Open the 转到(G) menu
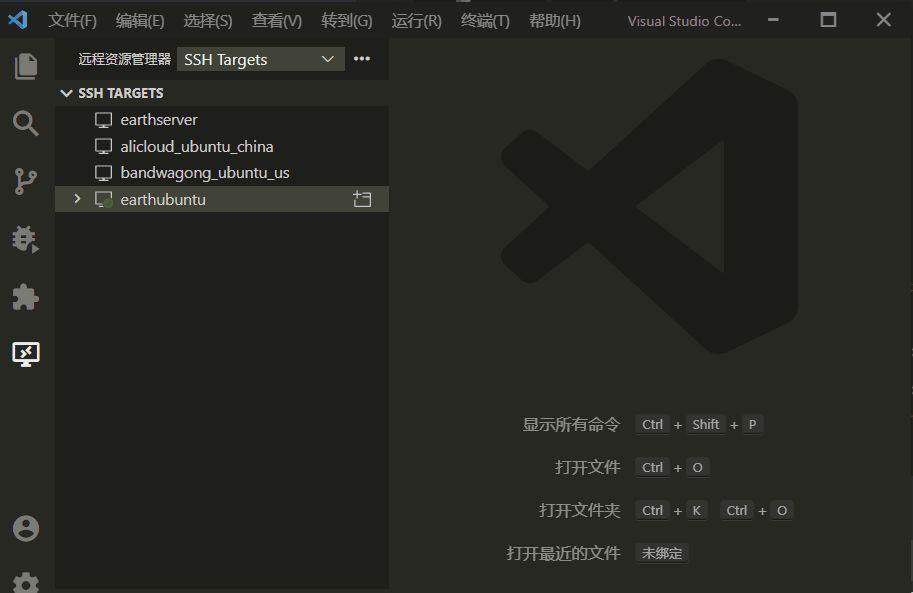Image resolution: width=913 pixels, height=593 pixels. (x=346, y=21)
